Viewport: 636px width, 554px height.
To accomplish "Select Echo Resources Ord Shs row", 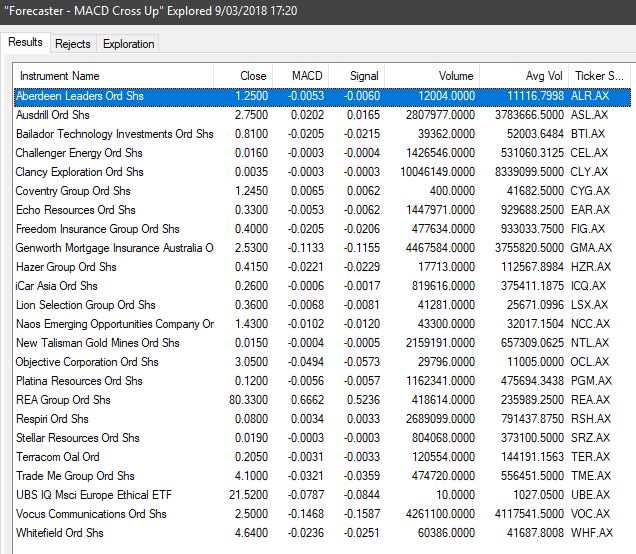I will pyautogui.click(x=322, y=210).
